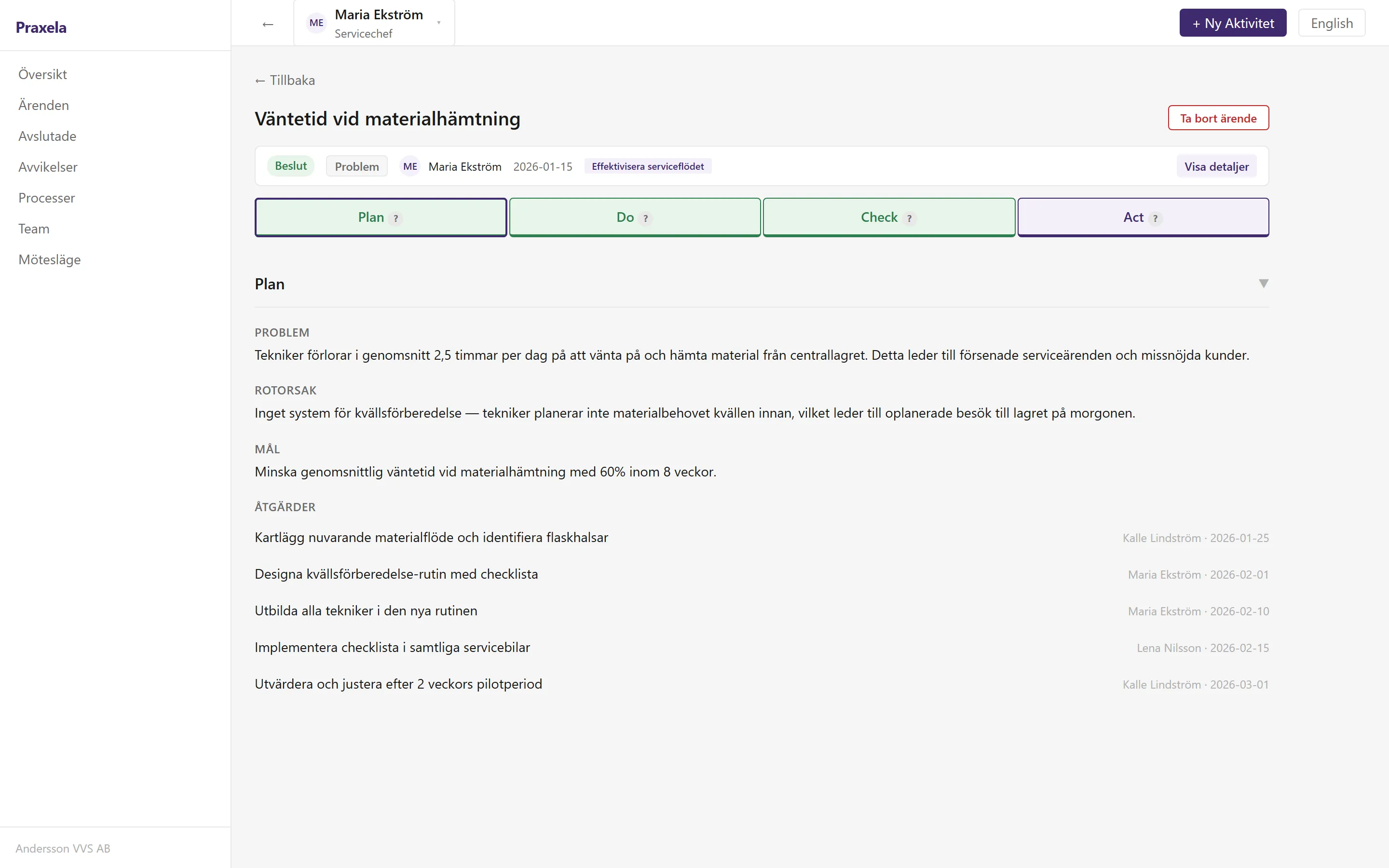This screenshot has width=1389, height=868.
Task: Open help tooltip on the Check tab
Action: click(909, 218)
